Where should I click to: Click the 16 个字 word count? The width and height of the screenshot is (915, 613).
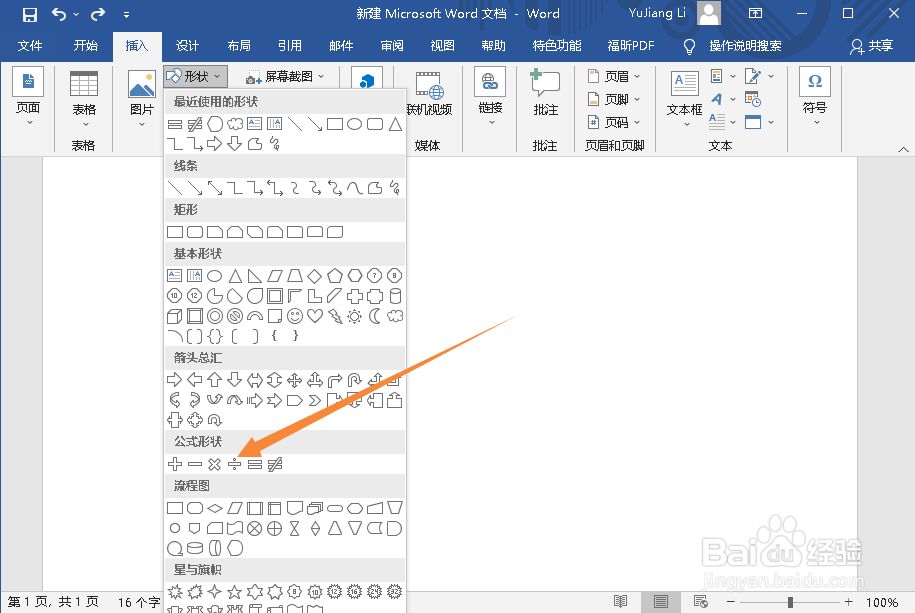click(139, 602)
